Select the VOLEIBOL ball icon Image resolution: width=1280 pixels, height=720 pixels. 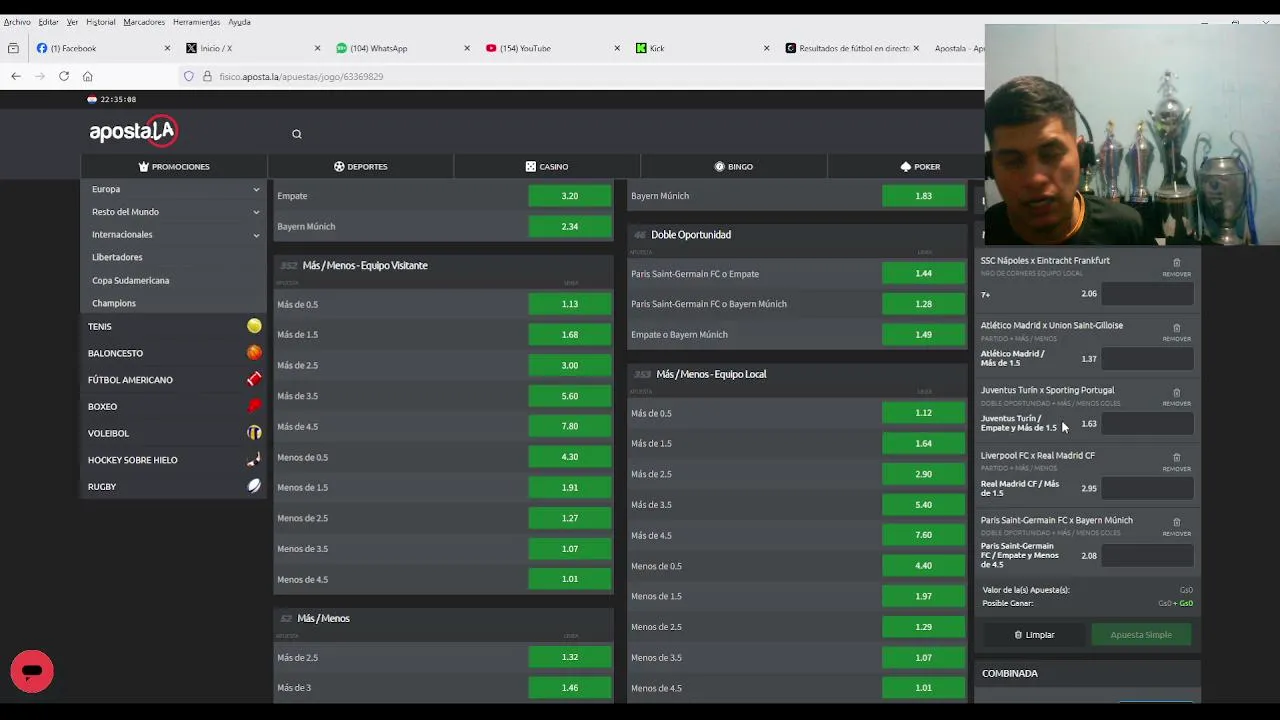[254, 433]
